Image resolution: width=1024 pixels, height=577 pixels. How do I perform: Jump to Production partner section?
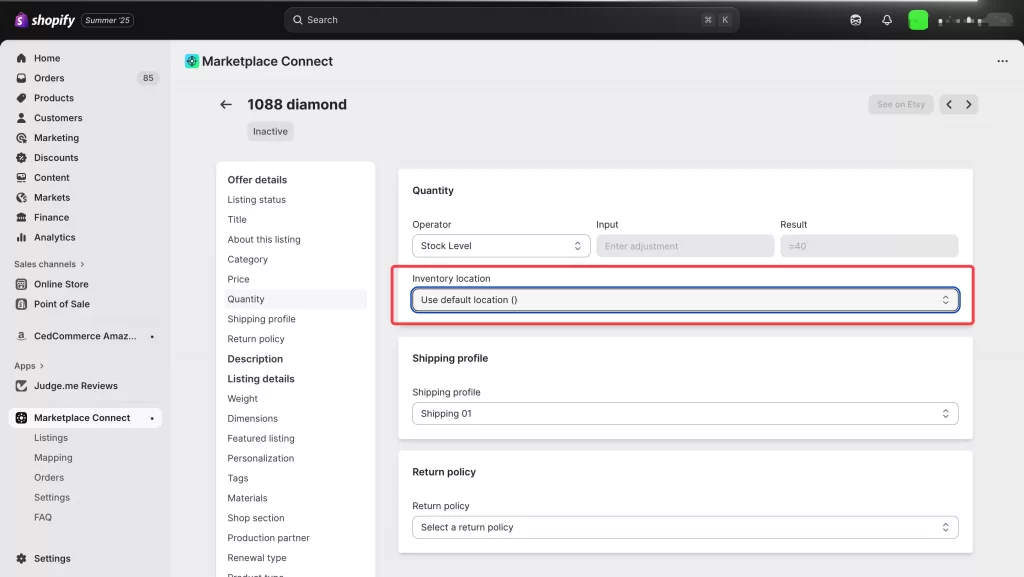tap(268, 538)
